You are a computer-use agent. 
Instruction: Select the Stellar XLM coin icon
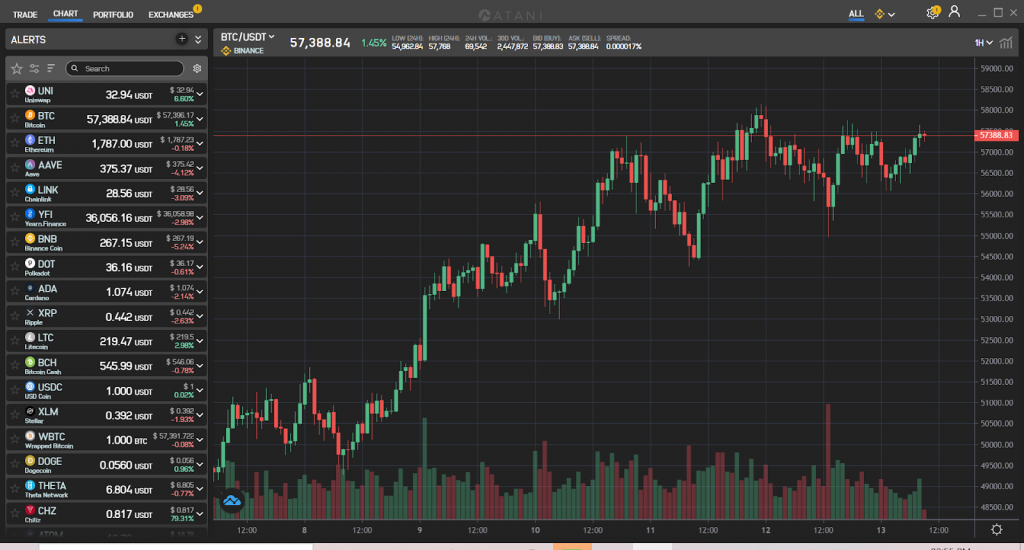[x=30, y=412]
